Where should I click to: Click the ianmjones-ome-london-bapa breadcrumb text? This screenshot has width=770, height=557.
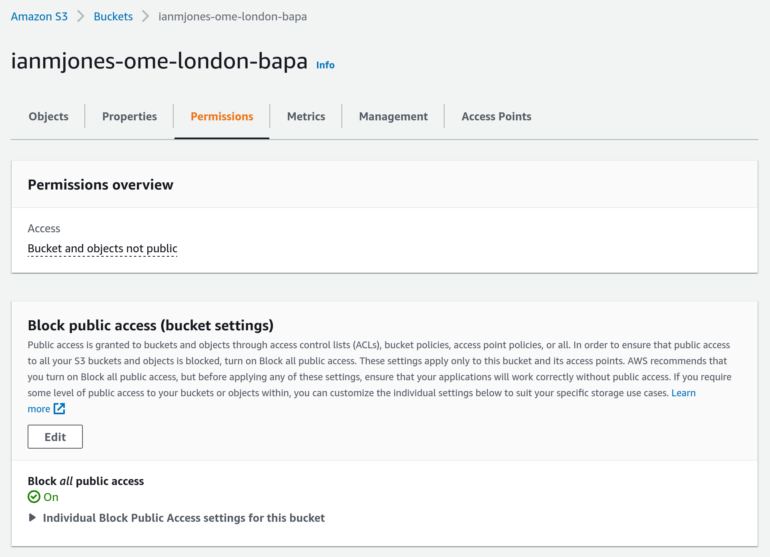click(x=232, y=16)
